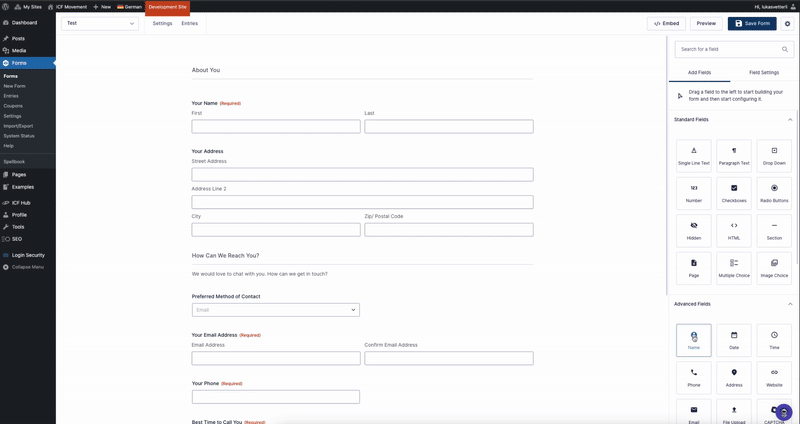Open Preferred Method of Contact dropdown
This screenshot has height=424, width=800.
(276, 310)
